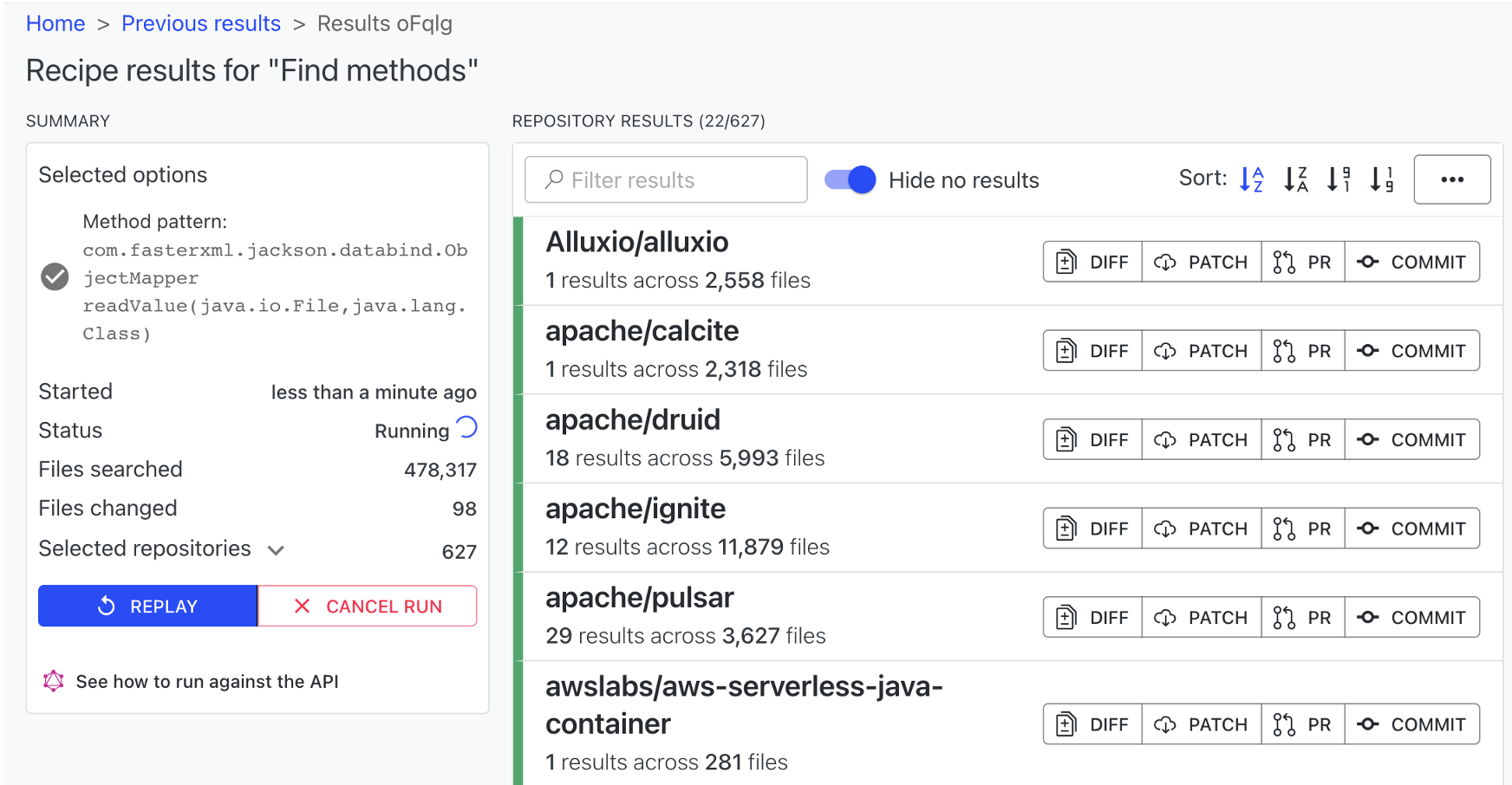
Task: Toggle the Hide no results switch
Action: (x=850, y=180)
